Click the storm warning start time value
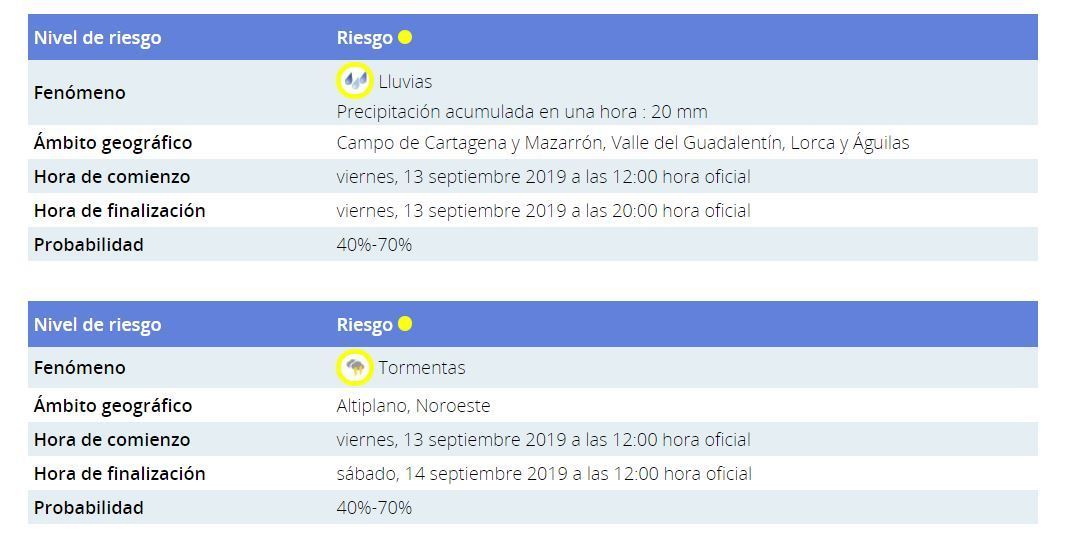 coord(543,440)
